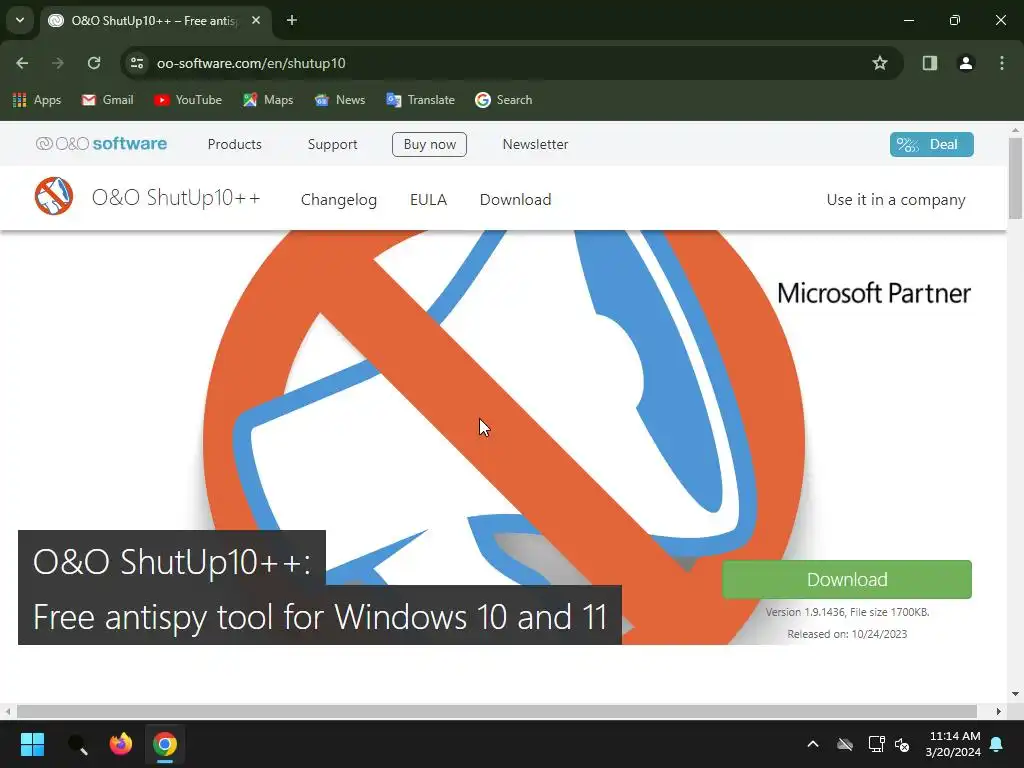Viewport: 1024px width, 768px height.
Task: Open the Newsletter menu item
Action: 535,144
